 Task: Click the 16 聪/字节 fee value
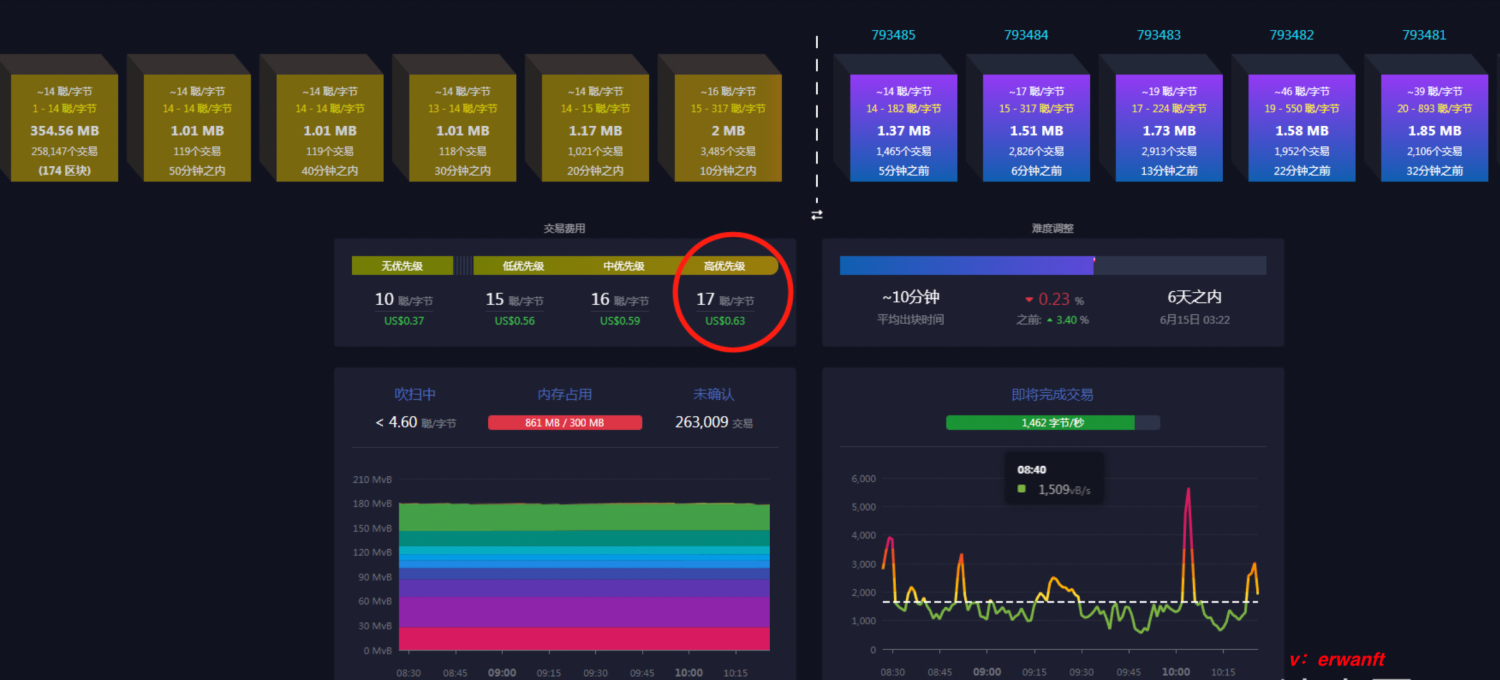(620, 300)
